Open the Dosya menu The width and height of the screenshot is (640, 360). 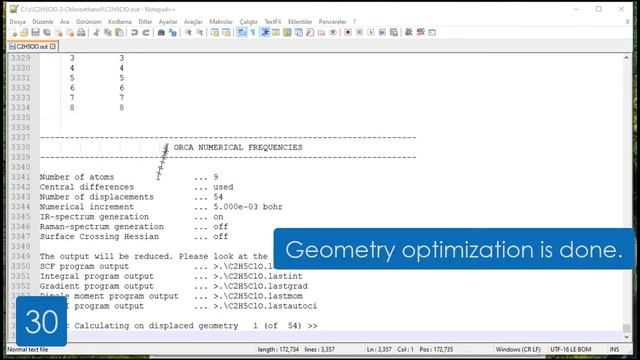[18, 22]
